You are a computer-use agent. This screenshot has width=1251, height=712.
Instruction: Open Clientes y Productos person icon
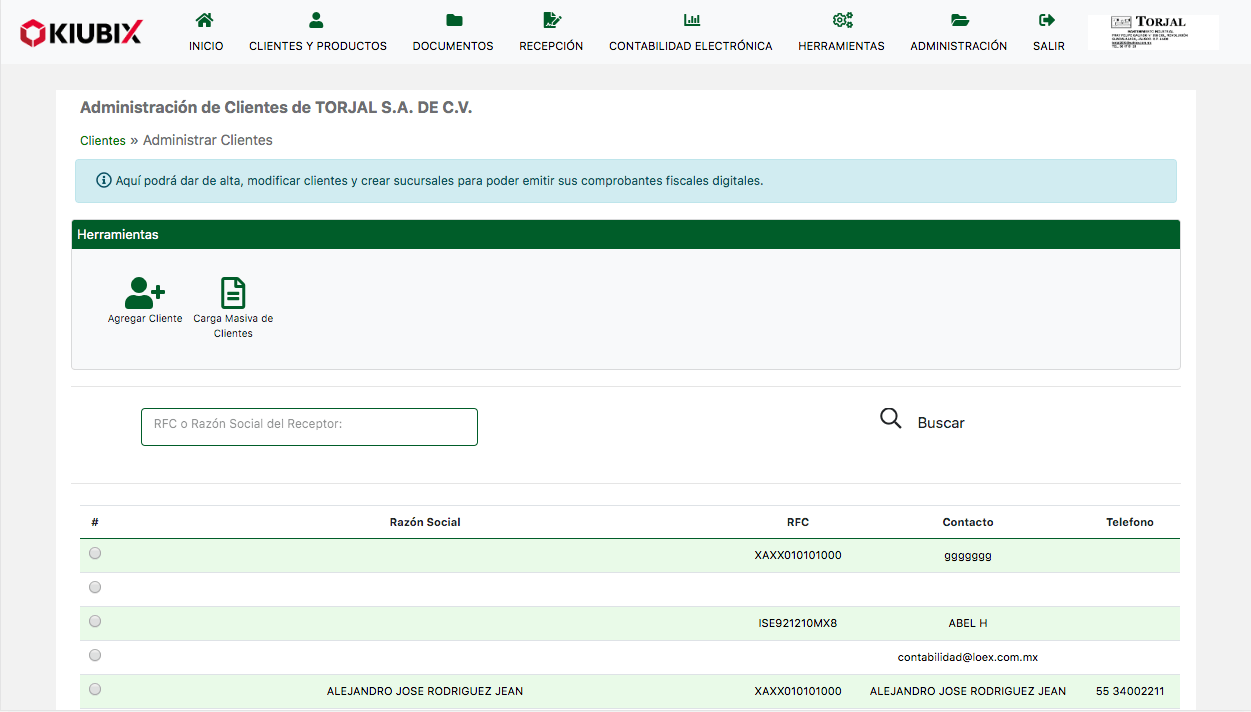click(x=317, y=20)
